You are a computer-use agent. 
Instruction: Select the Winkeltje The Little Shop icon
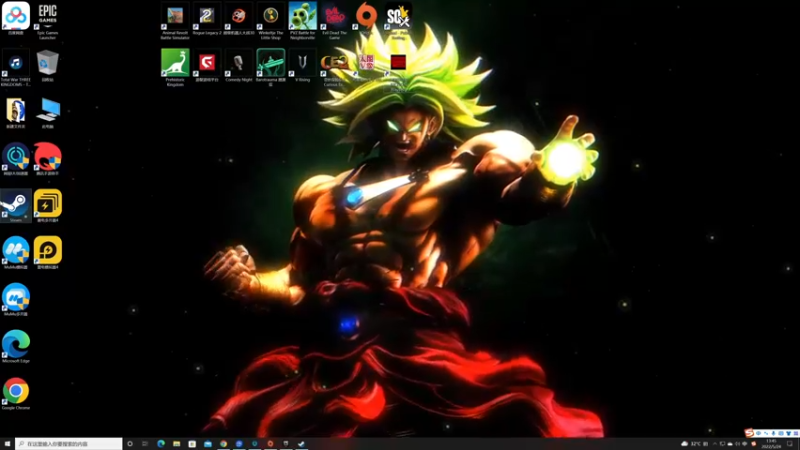tap(270, 20)
